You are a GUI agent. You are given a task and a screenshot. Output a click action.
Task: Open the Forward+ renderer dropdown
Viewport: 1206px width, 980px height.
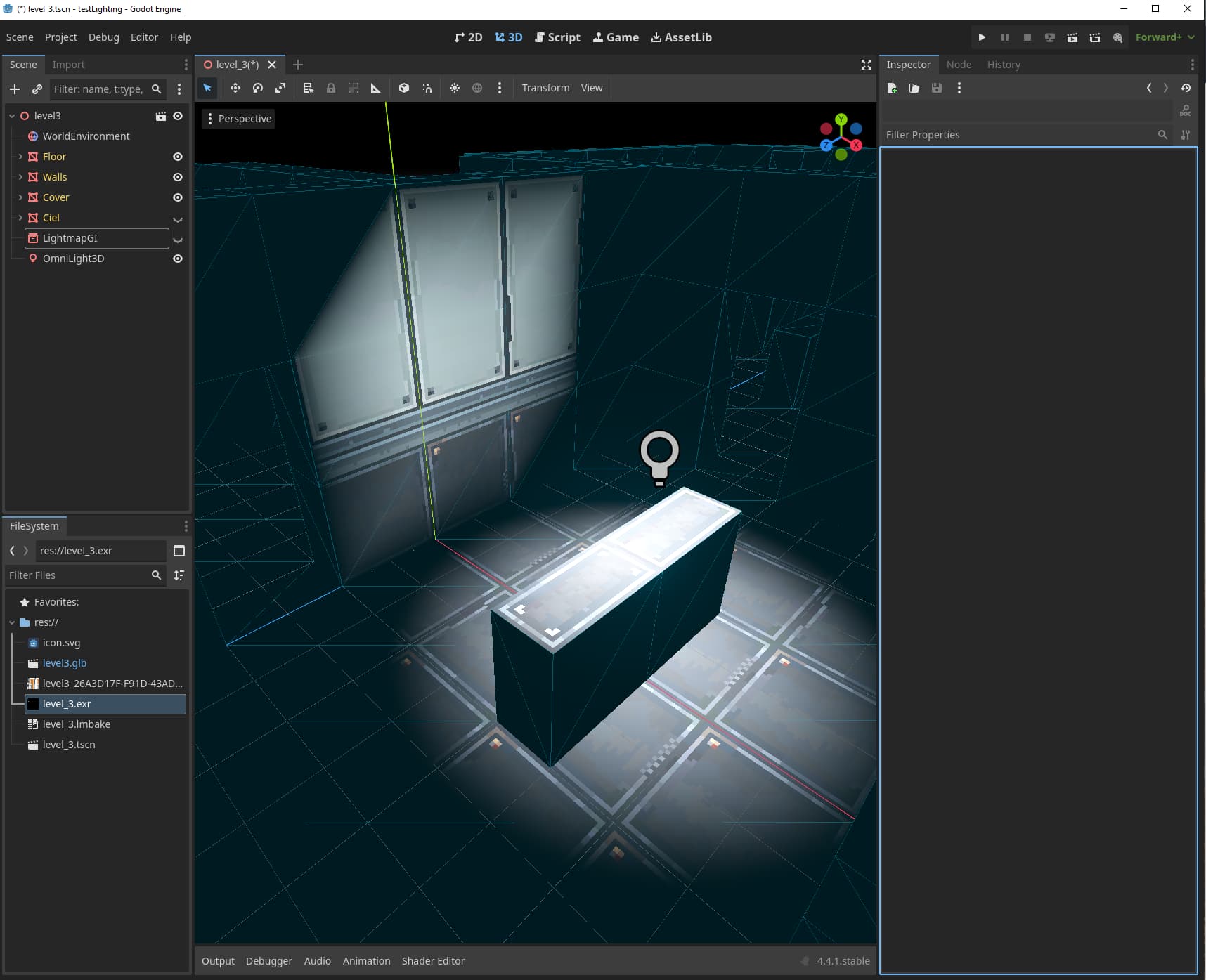coord(1165,37)
